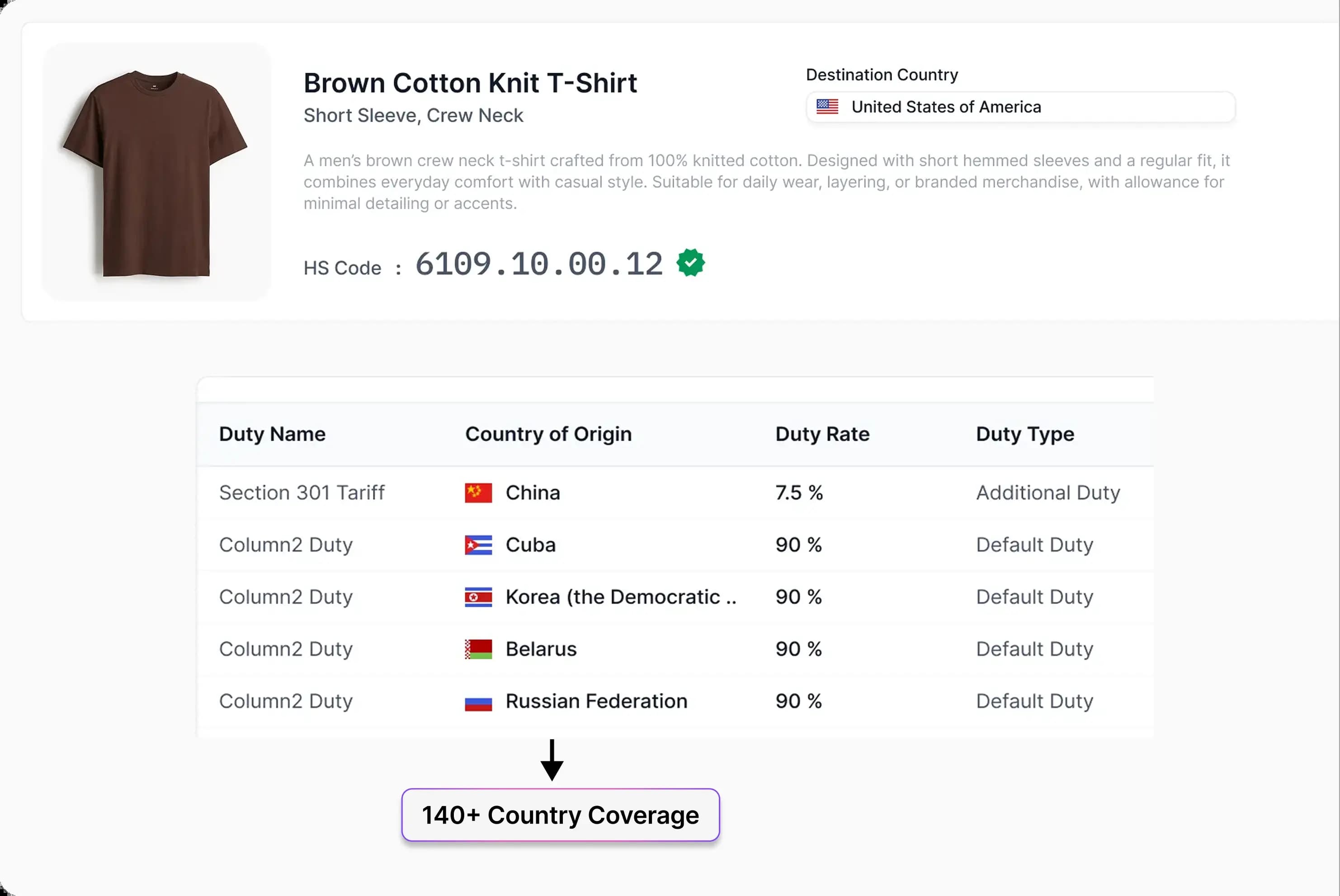
Task: Click the Duty Rate column header
Action: tap(822, 434)
